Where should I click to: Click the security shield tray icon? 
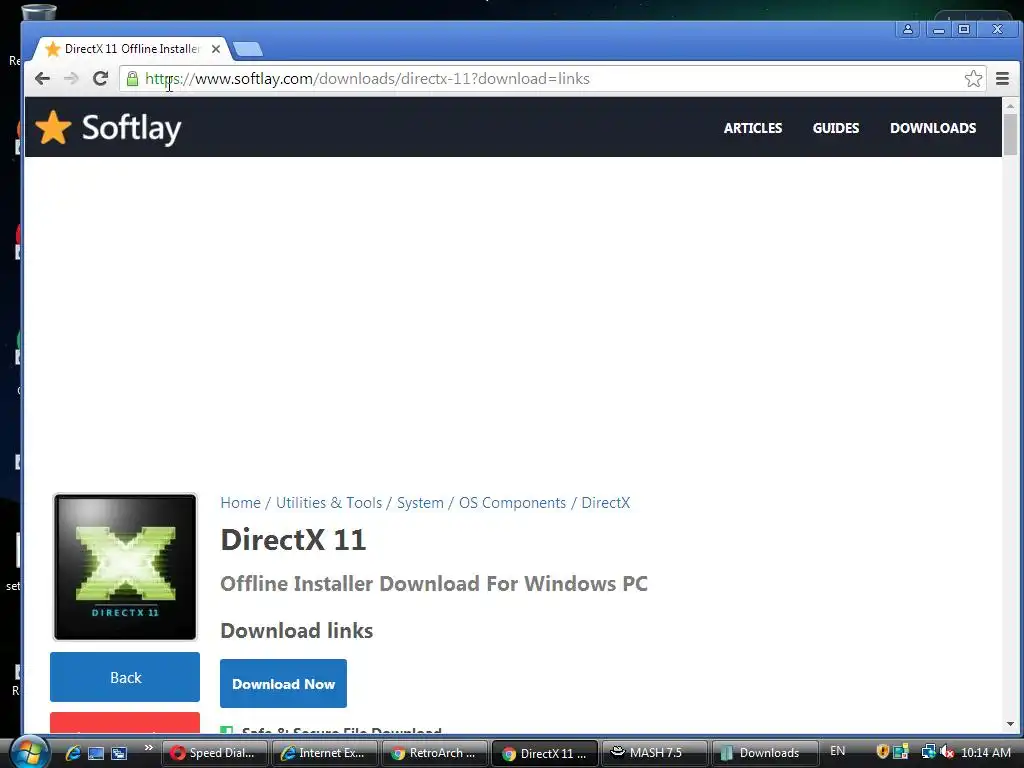(x=882, y=752)
